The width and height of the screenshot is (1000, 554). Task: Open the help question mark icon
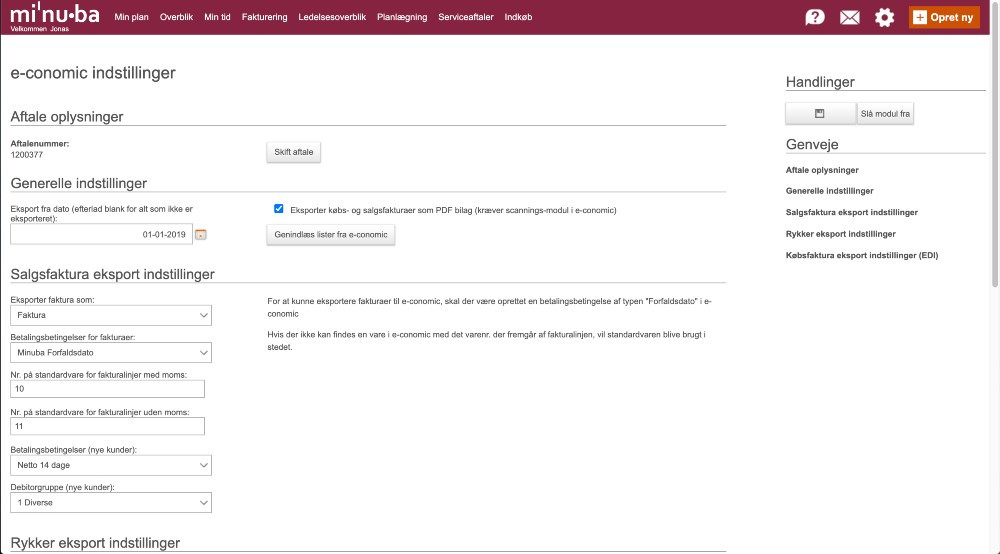815,17
